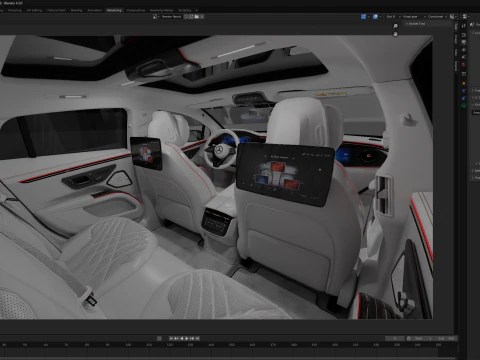Click the zoom magnifier gizmo

coord(396,26)
